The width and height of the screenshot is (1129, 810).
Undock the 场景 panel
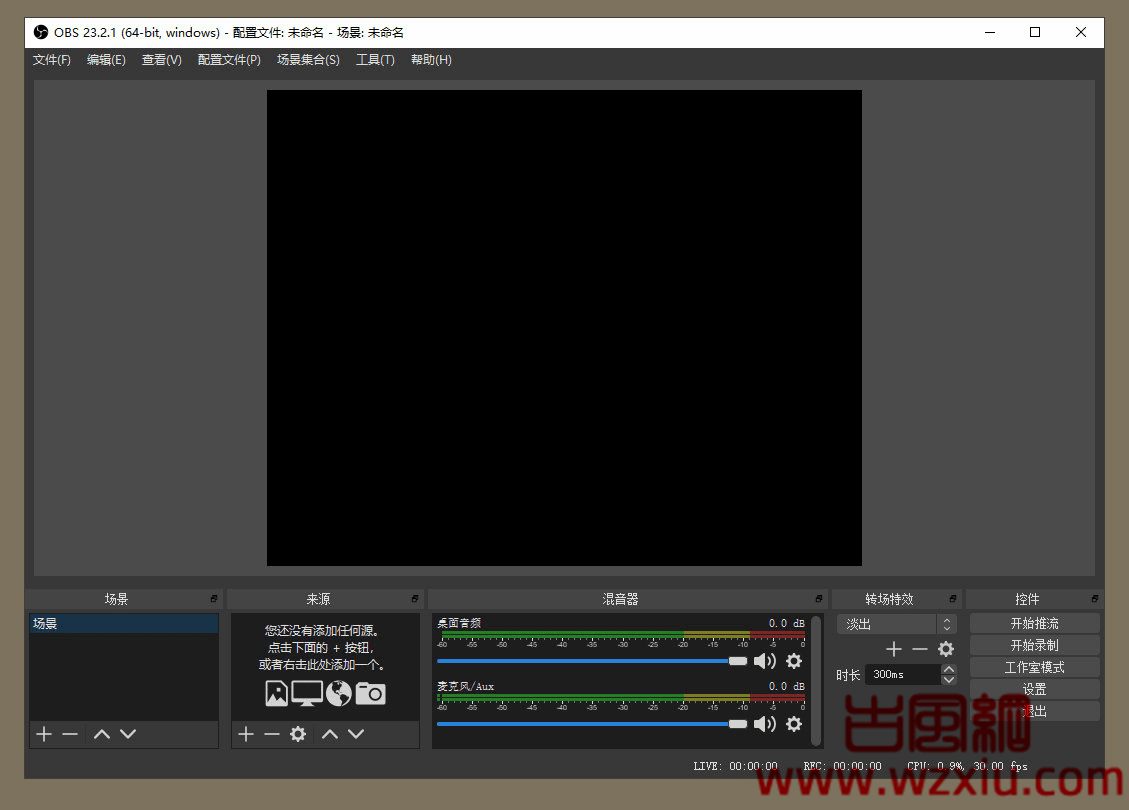click(x=214, y=598)
